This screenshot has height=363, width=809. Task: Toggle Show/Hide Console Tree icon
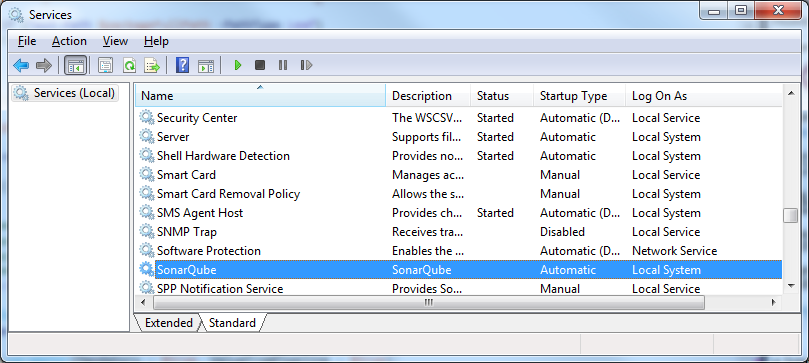pyautogui.click(x=75, y=65)
